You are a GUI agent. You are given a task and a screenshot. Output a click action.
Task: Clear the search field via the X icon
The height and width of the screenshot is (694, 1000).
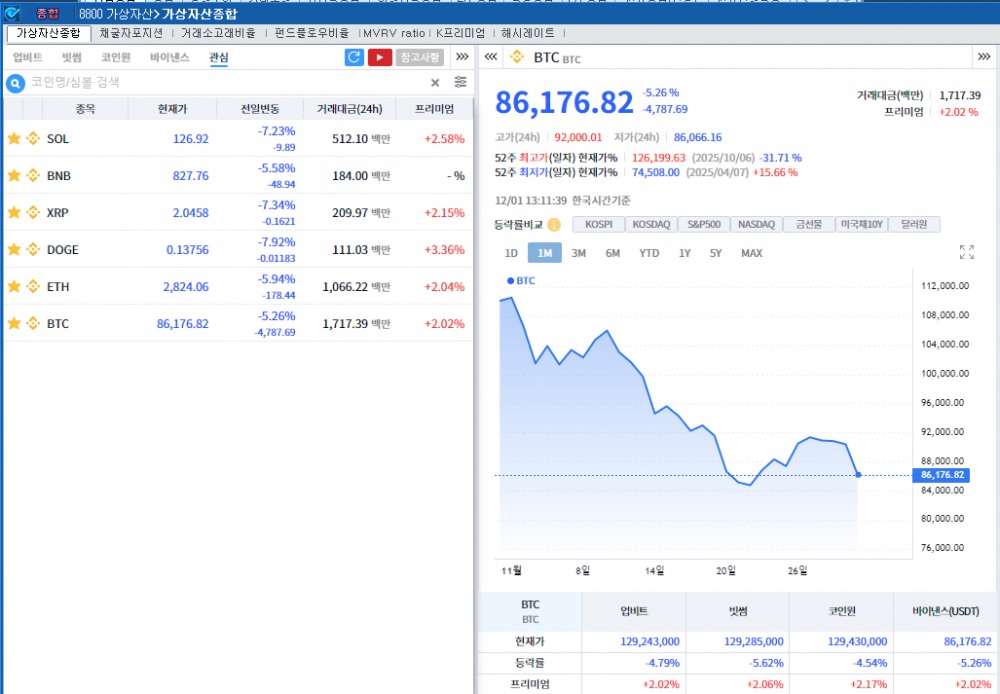(434, 82)
